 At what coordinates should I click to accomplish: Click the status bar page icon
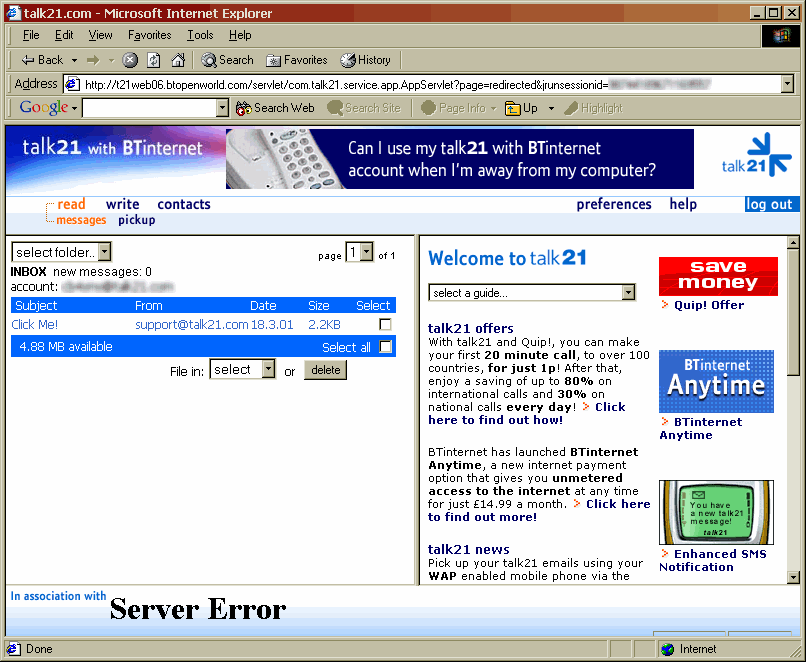(14, 649)
